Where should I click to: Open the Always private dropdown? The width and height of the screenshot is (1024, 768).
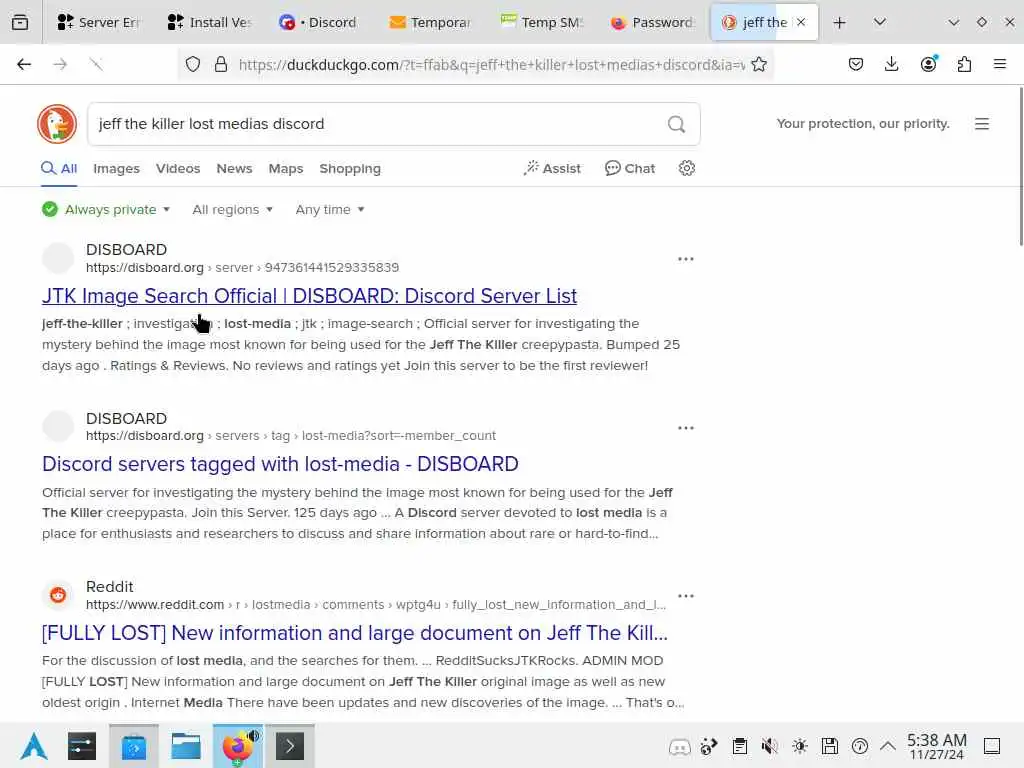[x=106, y=210]
